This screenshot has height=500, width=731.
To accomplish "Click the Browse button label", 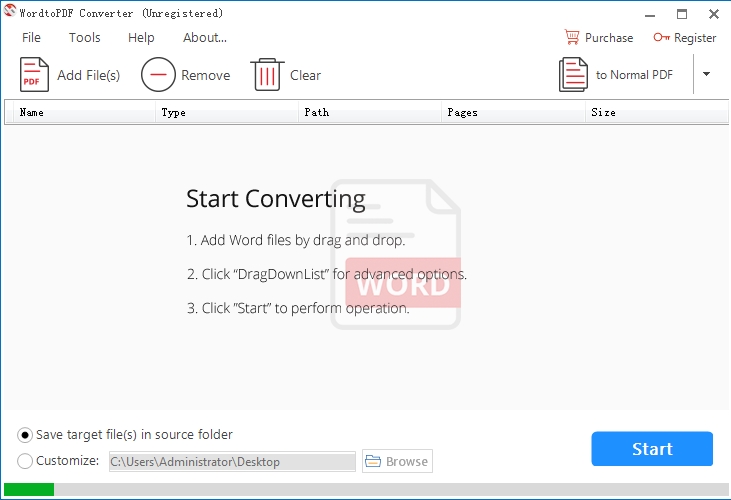I will coord(407,461).
